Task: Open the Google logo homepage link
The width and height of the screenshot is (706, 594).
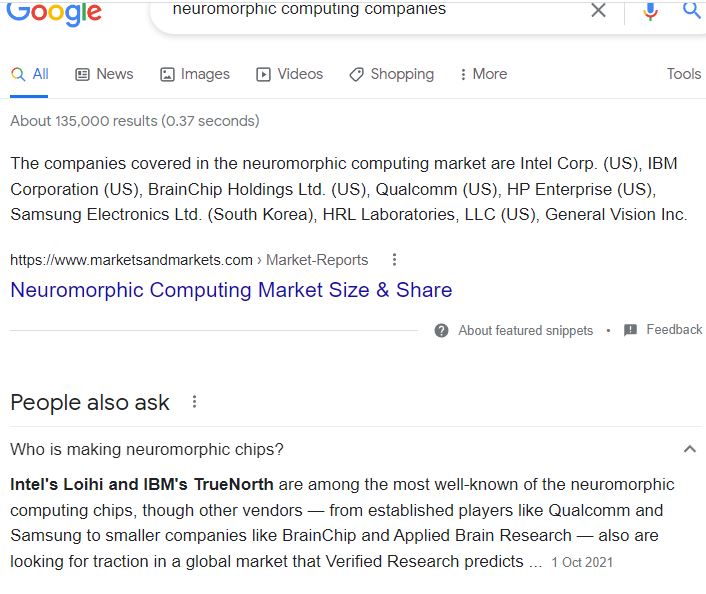Action: pyautogui.click(x=54, y=13)
